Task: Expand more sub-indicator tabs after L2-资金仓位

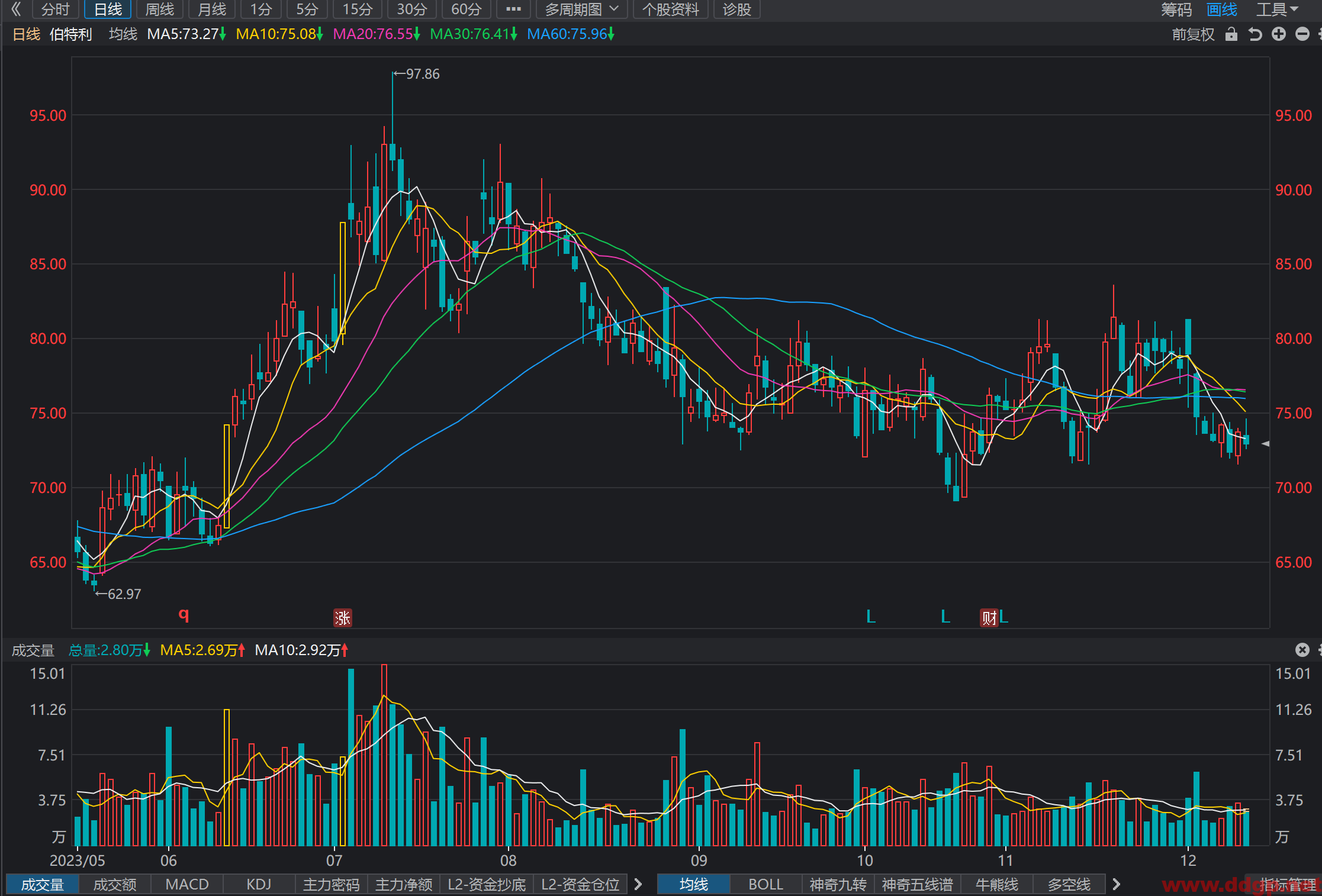Action: coord(638,884)
